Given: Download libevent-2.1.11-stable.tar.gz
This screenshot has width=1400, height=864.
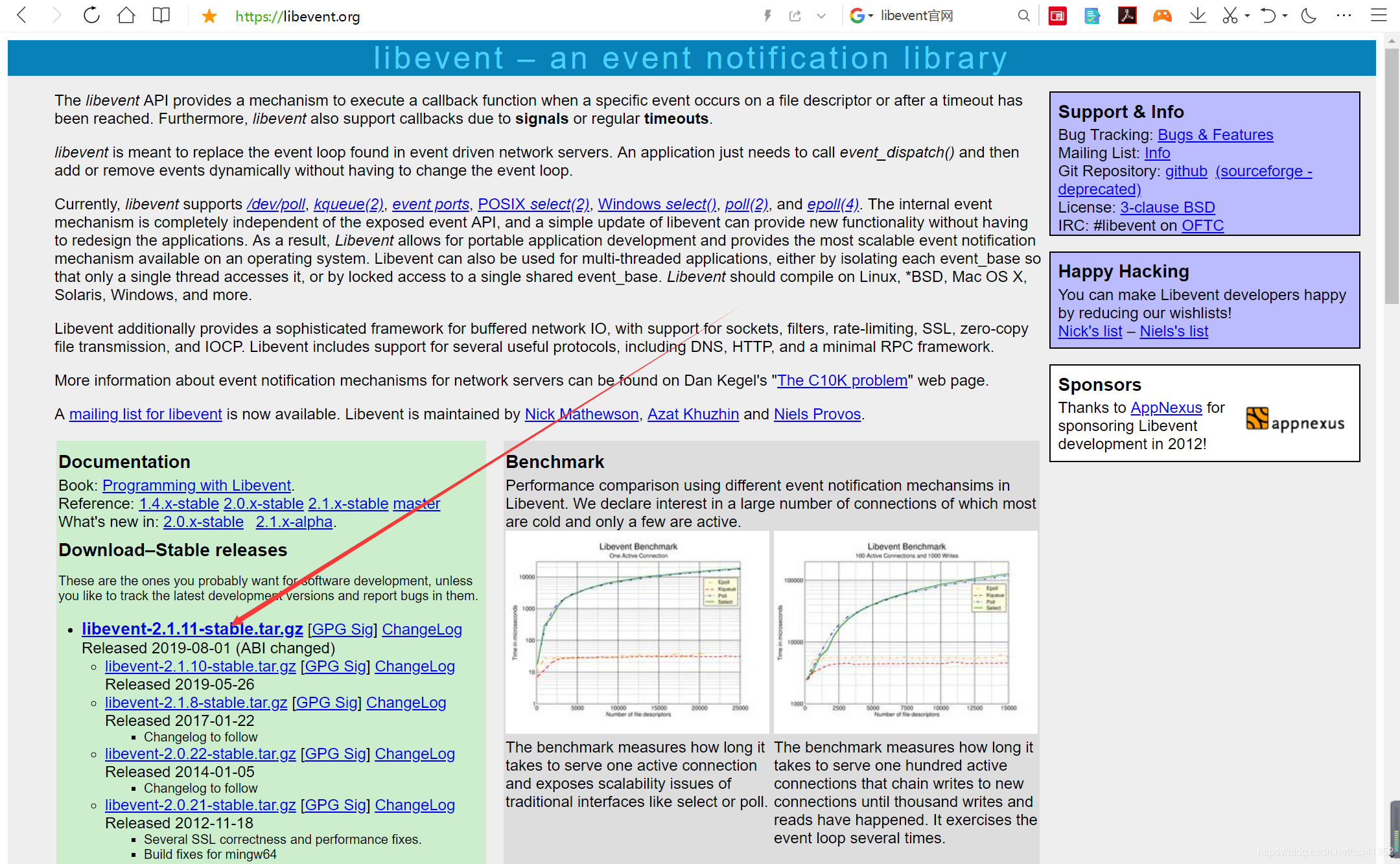Looking at the screenshot, I should [192, 629].
